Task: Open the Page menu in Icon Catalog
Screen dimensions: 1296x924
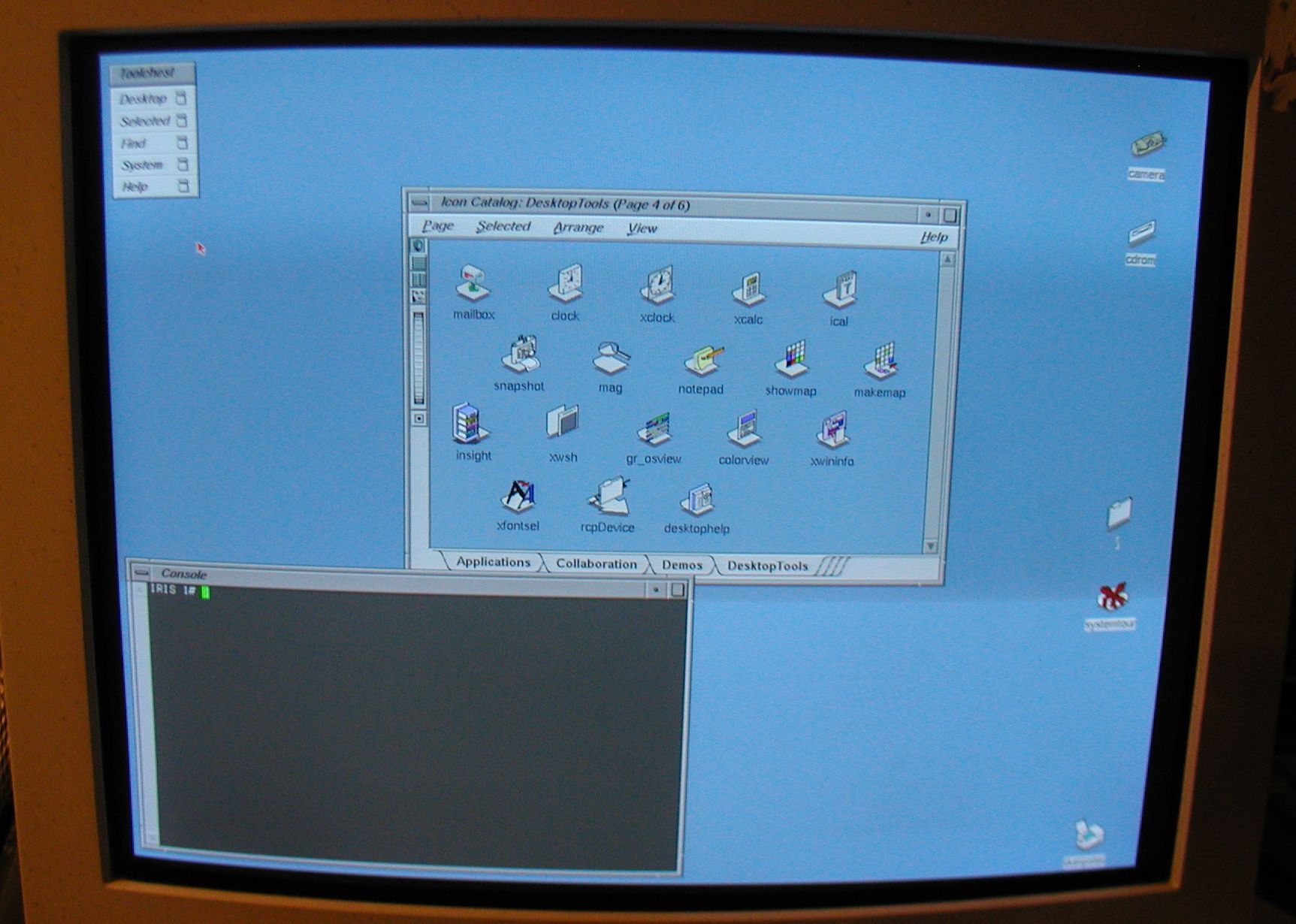Action: click(x=438, y=225)
